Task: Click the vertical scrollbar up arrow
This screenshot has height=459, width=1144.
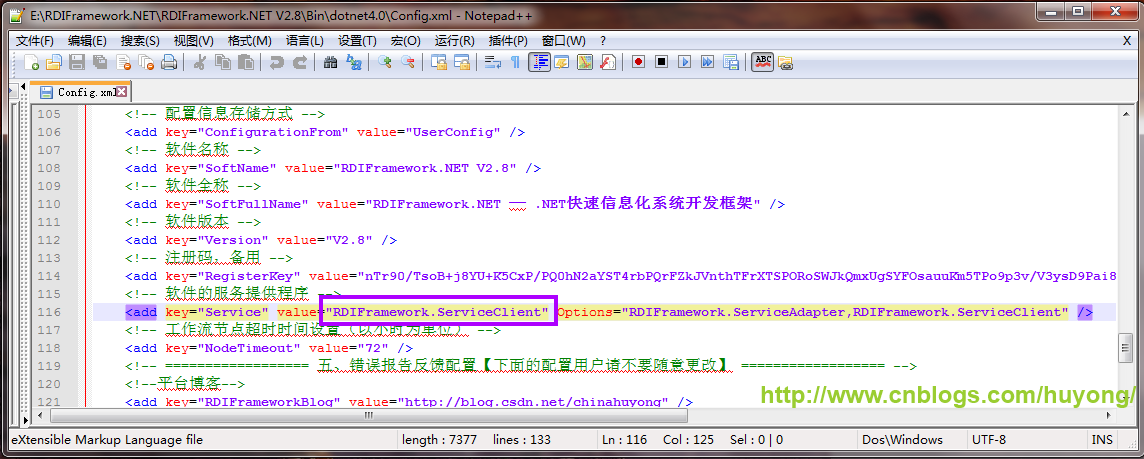Action: 1125,112
